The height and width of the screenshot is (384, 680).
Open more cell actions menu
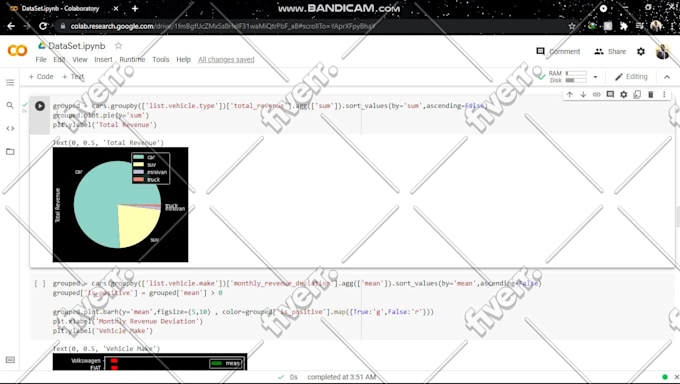click(x=664, y=95)
